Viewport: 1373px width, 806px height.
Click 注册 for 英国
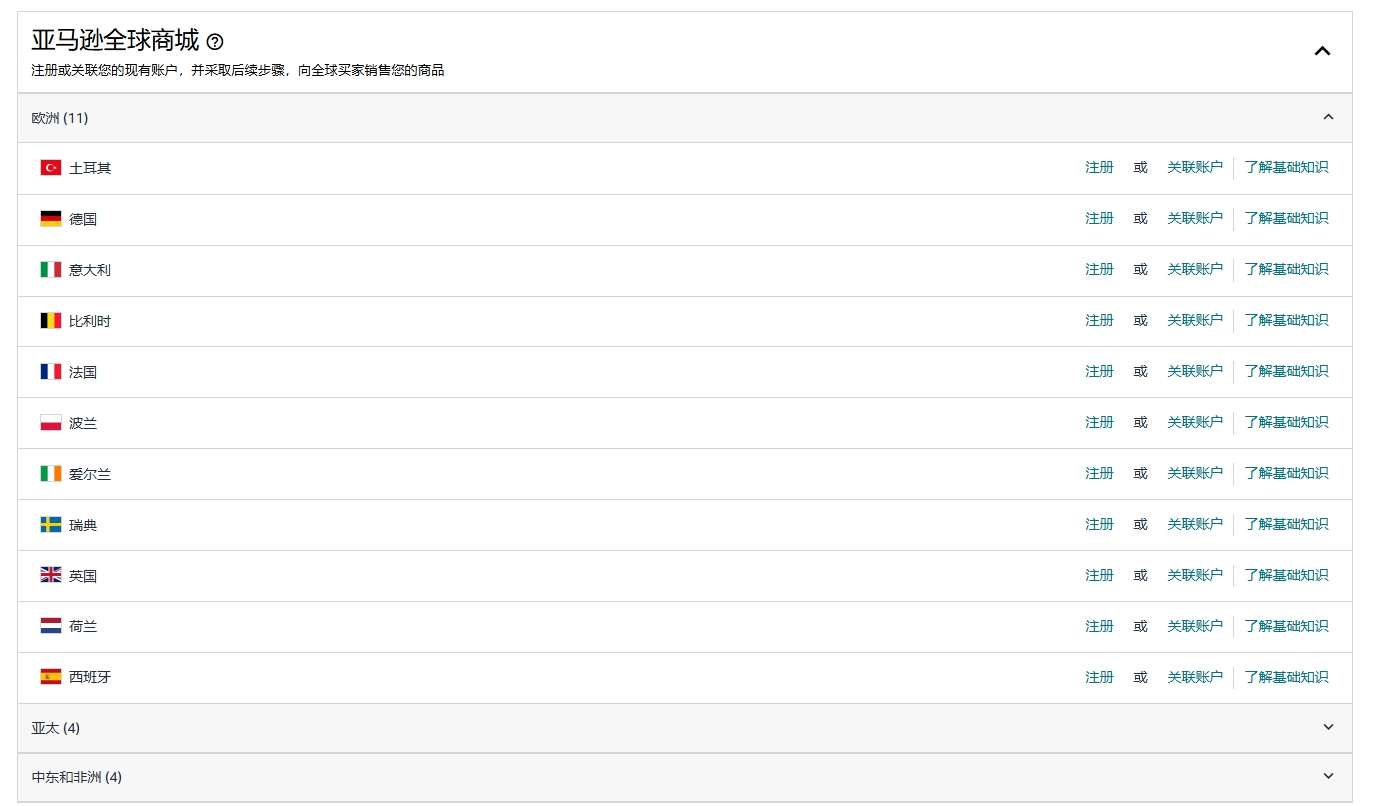pos(1099,575)
